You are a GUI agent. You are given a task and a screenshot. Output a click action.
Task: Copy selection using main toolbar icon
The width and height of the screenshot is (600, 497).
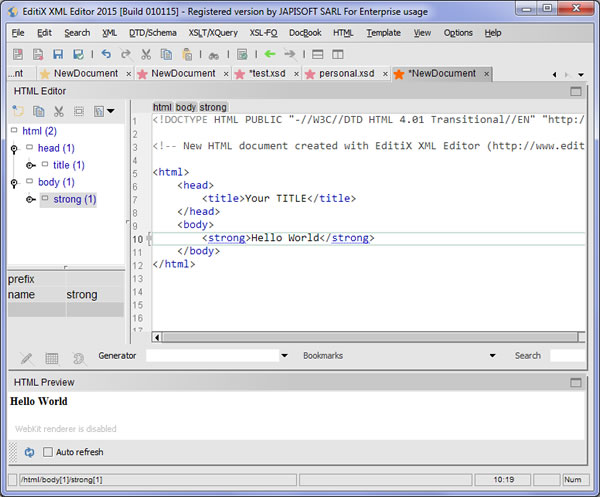point(166,54)
